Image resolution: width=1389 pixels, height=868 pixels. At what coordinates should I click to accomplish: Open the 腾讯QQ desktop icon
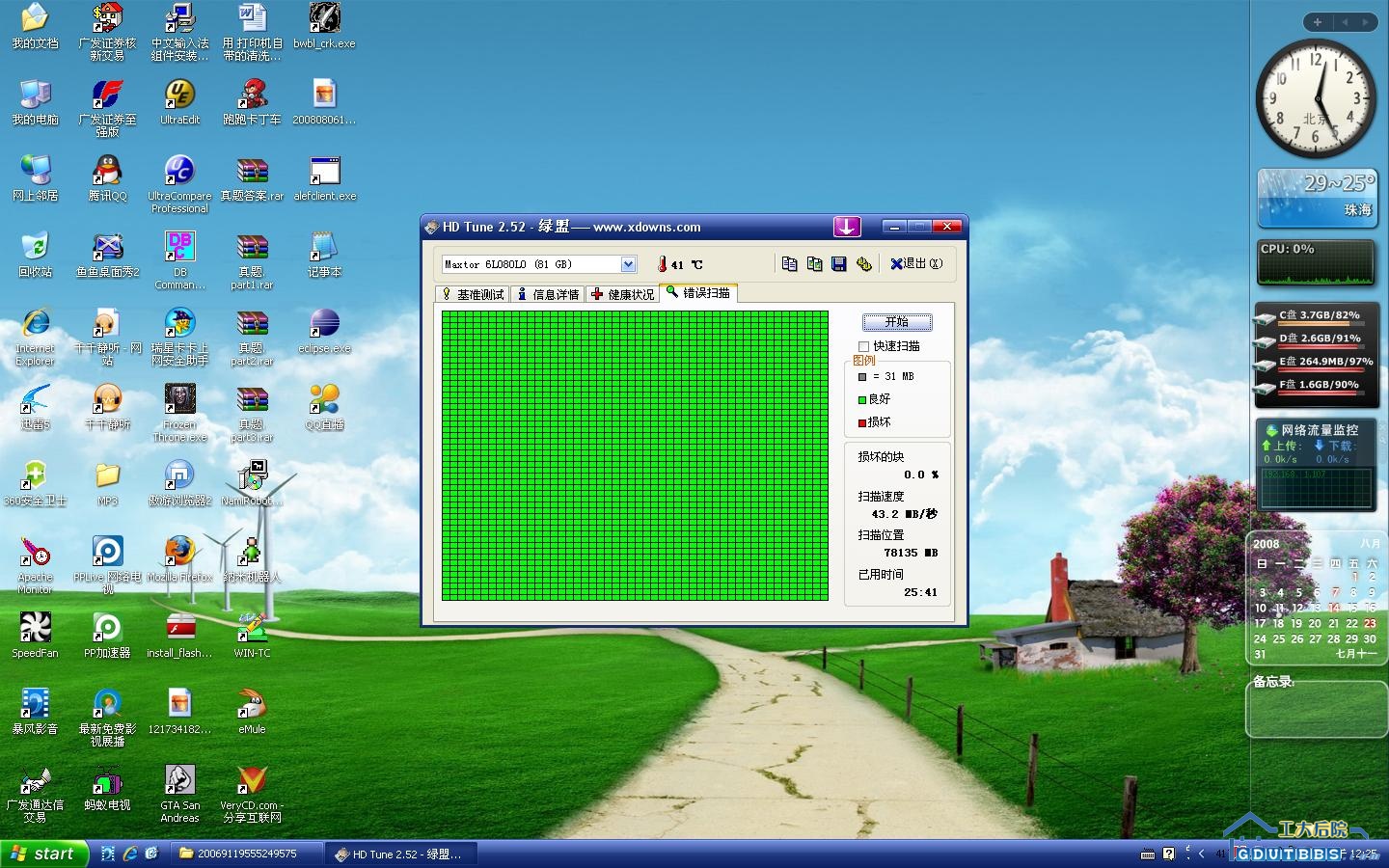pyautogui.click(x=107, y=178)
